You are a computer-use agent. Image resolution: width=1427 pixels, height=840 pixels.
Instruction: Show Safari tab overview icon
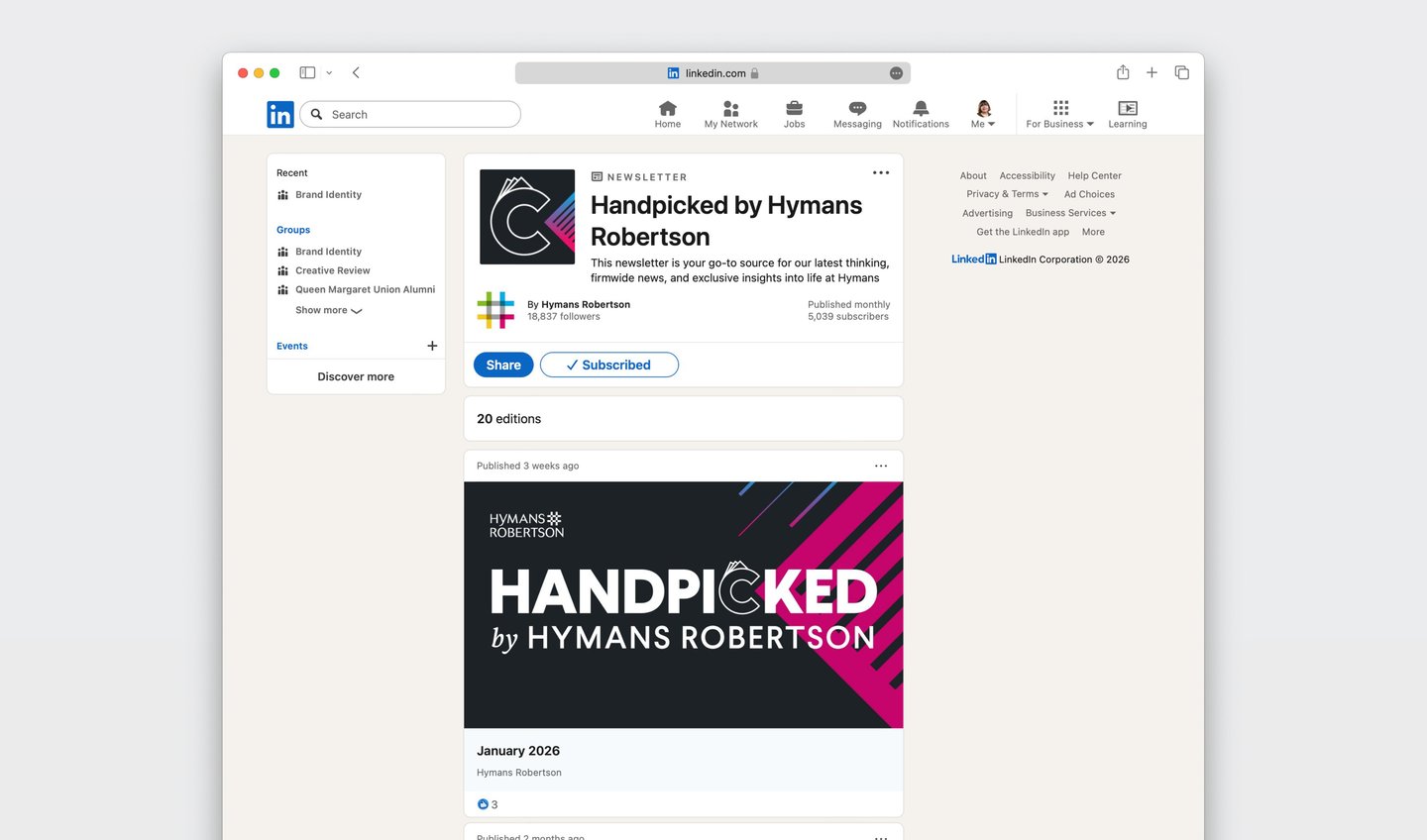click(x=1181, y=72)
